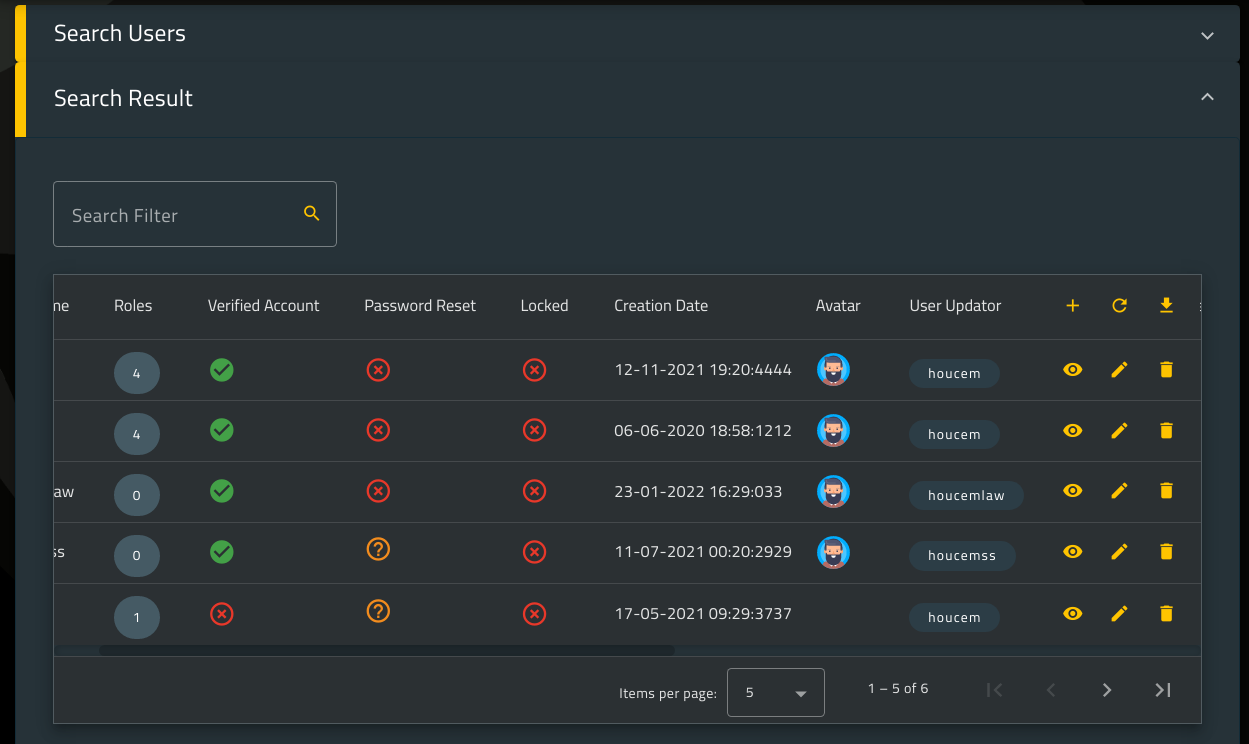Sort by the Locked column header
Viewport: 1249px width, 744px height.
(x=544, y=306)
